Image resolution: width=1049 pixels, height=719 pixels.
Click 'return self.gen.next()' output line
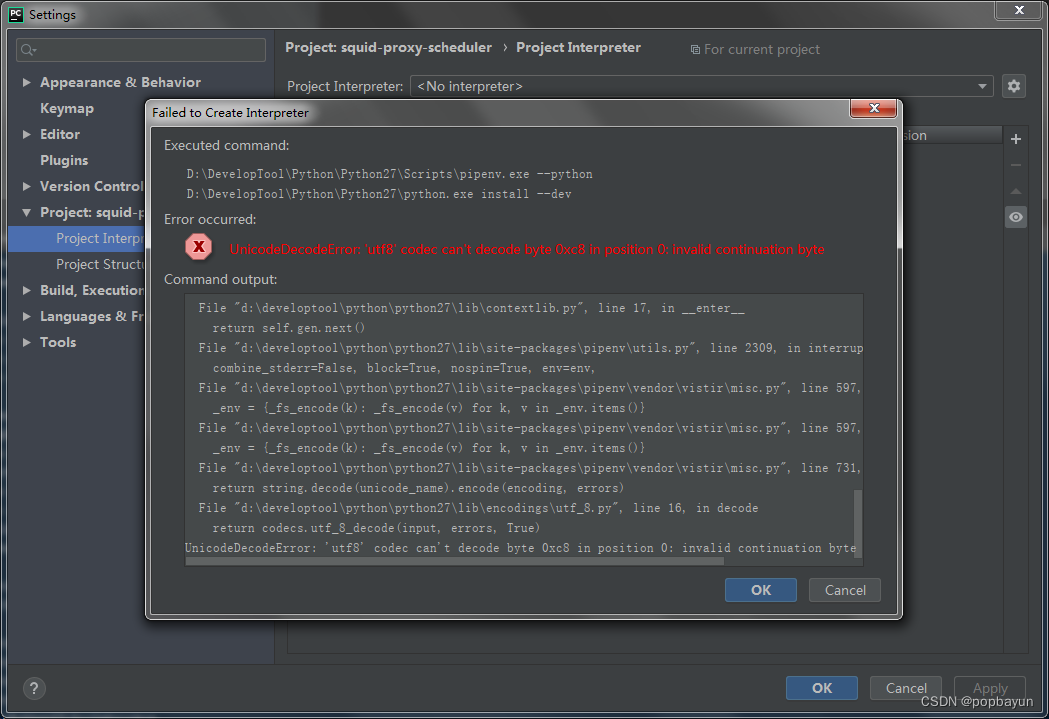tap(289, 328)
